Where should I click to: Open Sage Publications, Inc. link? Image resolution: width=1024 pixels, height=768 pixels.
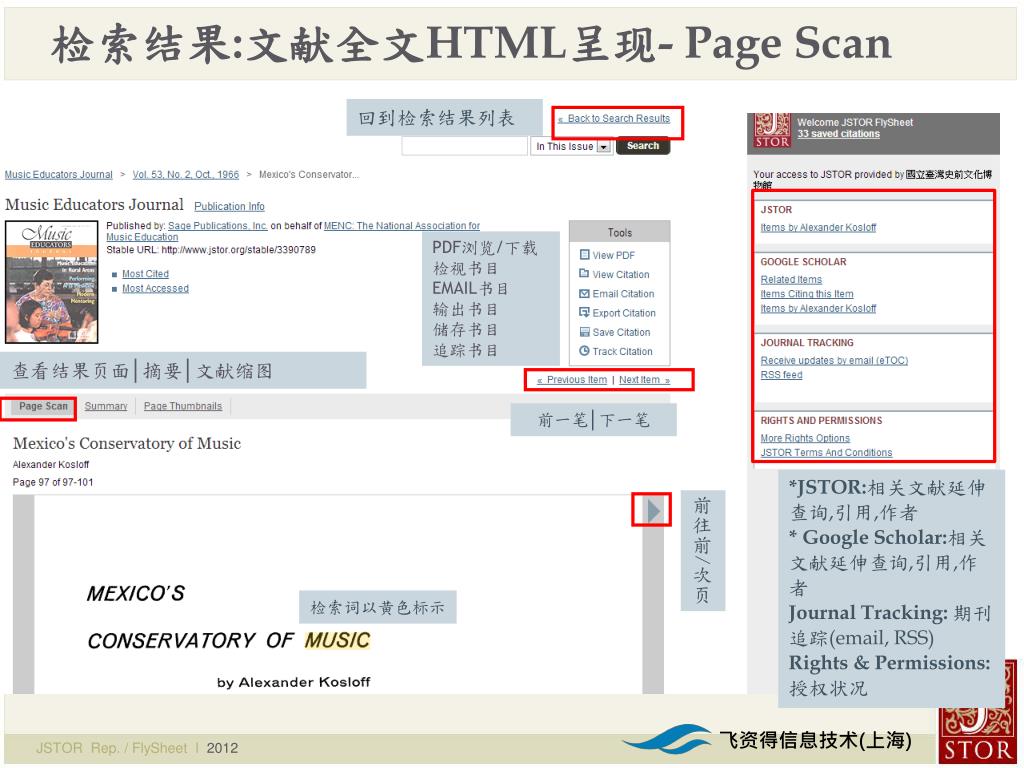[x=218, y=225]
